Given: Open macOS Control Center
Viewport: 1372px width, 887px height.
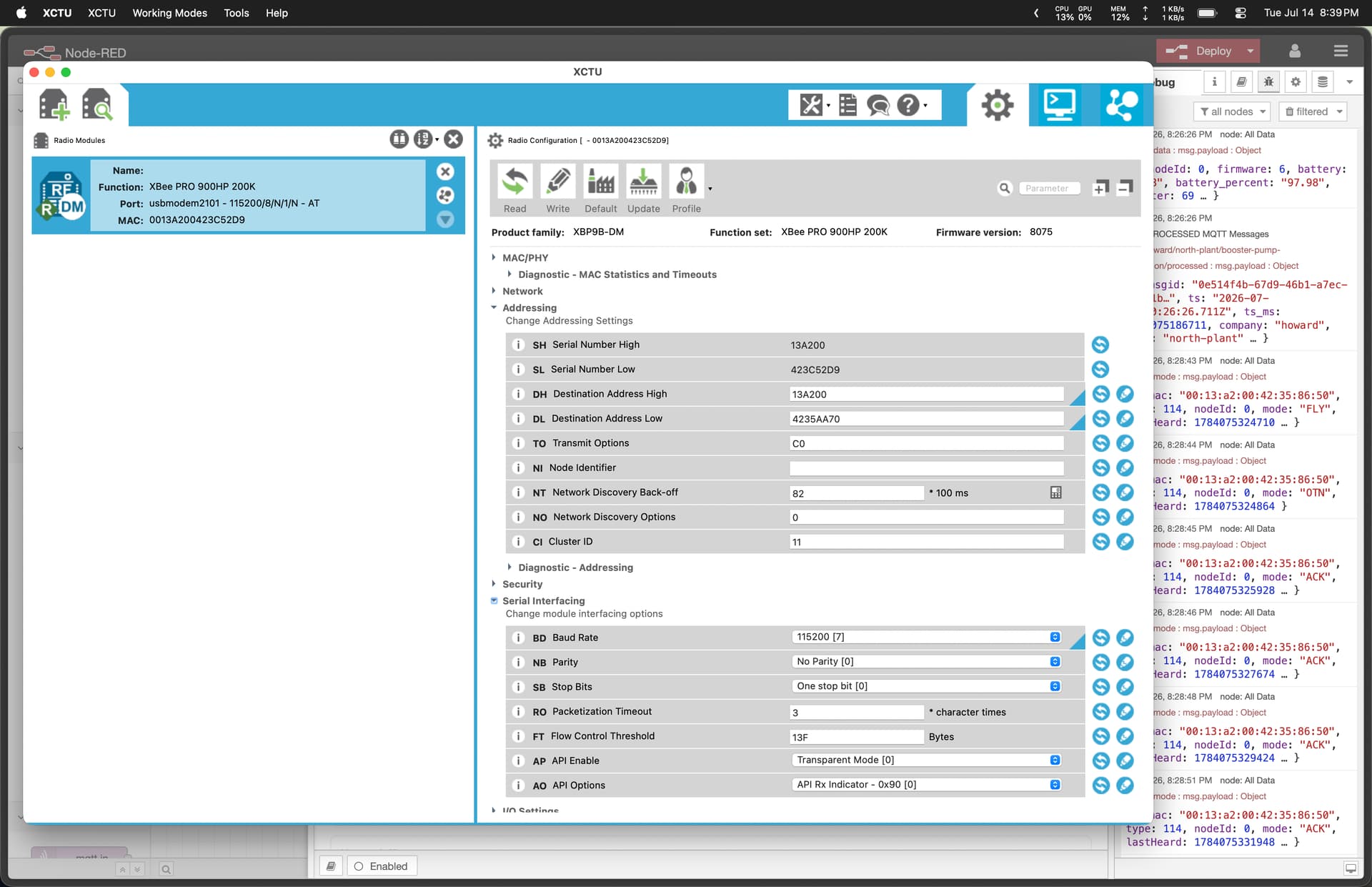Looking at the screenshot, I should click(x=1241, y=13).
